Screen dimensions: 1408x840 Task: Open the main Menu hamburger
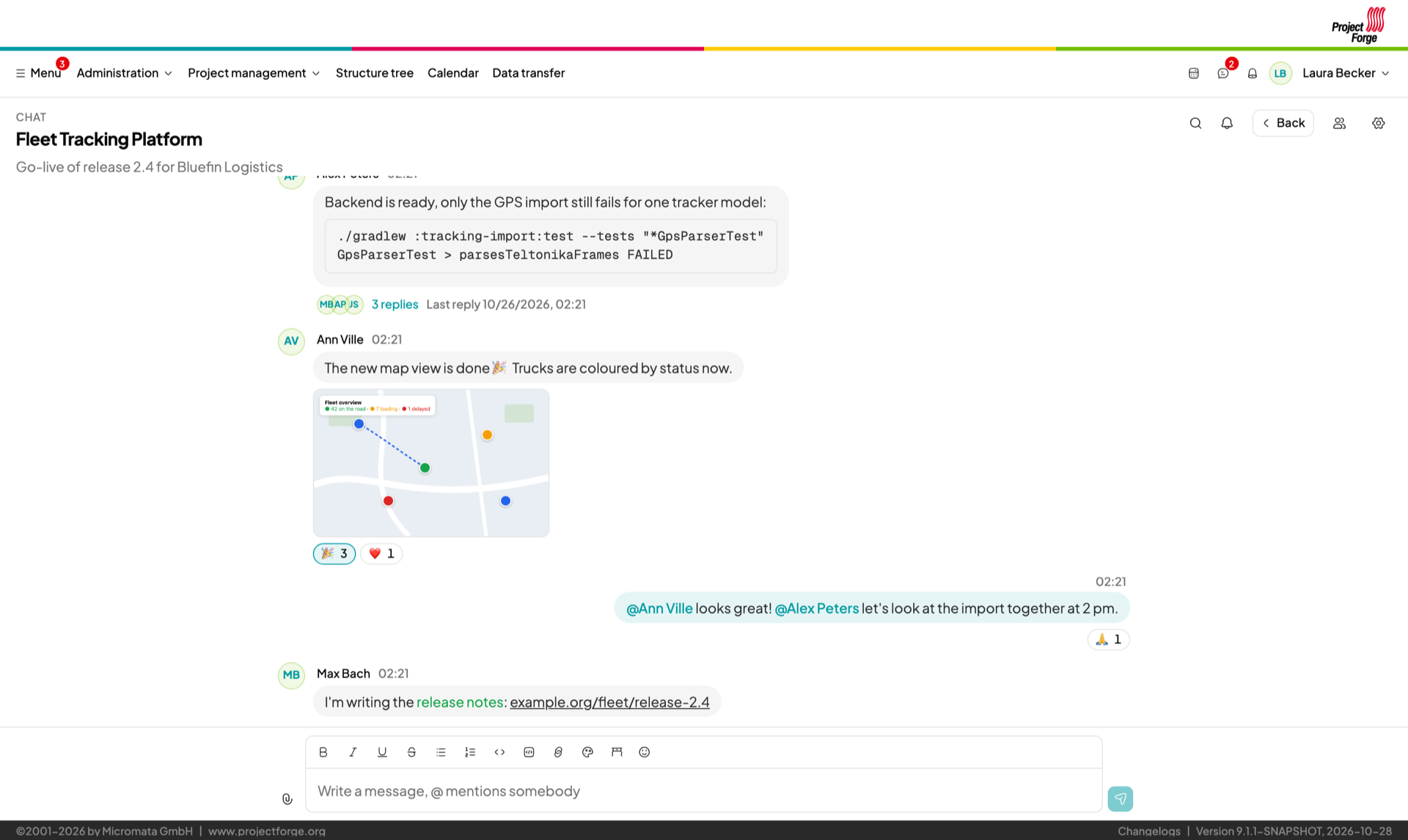(38, 73)
